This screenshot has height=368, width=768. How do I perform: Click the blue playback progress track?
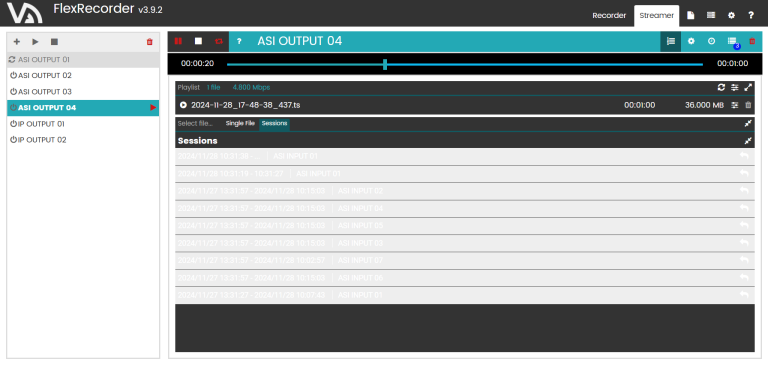pyautogui.click(x=465, y=64)
